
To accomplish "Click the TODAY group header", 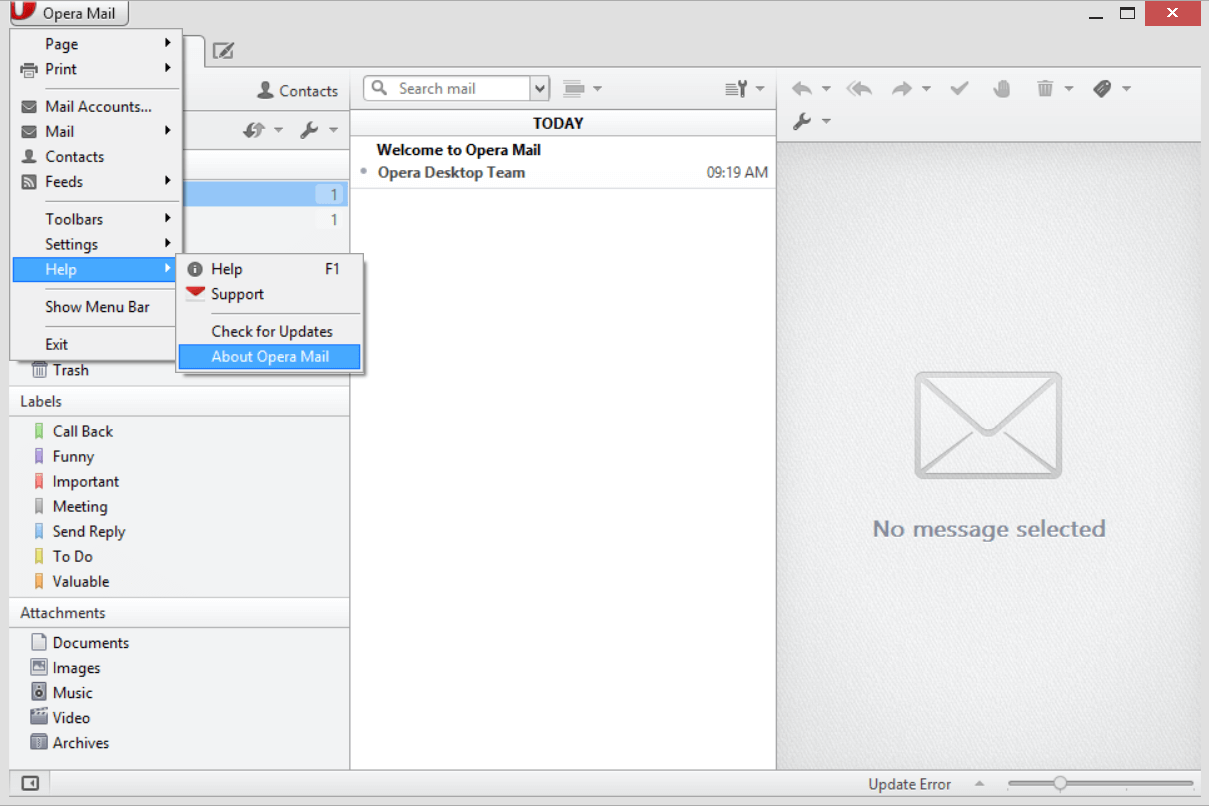I will point(563,123).
